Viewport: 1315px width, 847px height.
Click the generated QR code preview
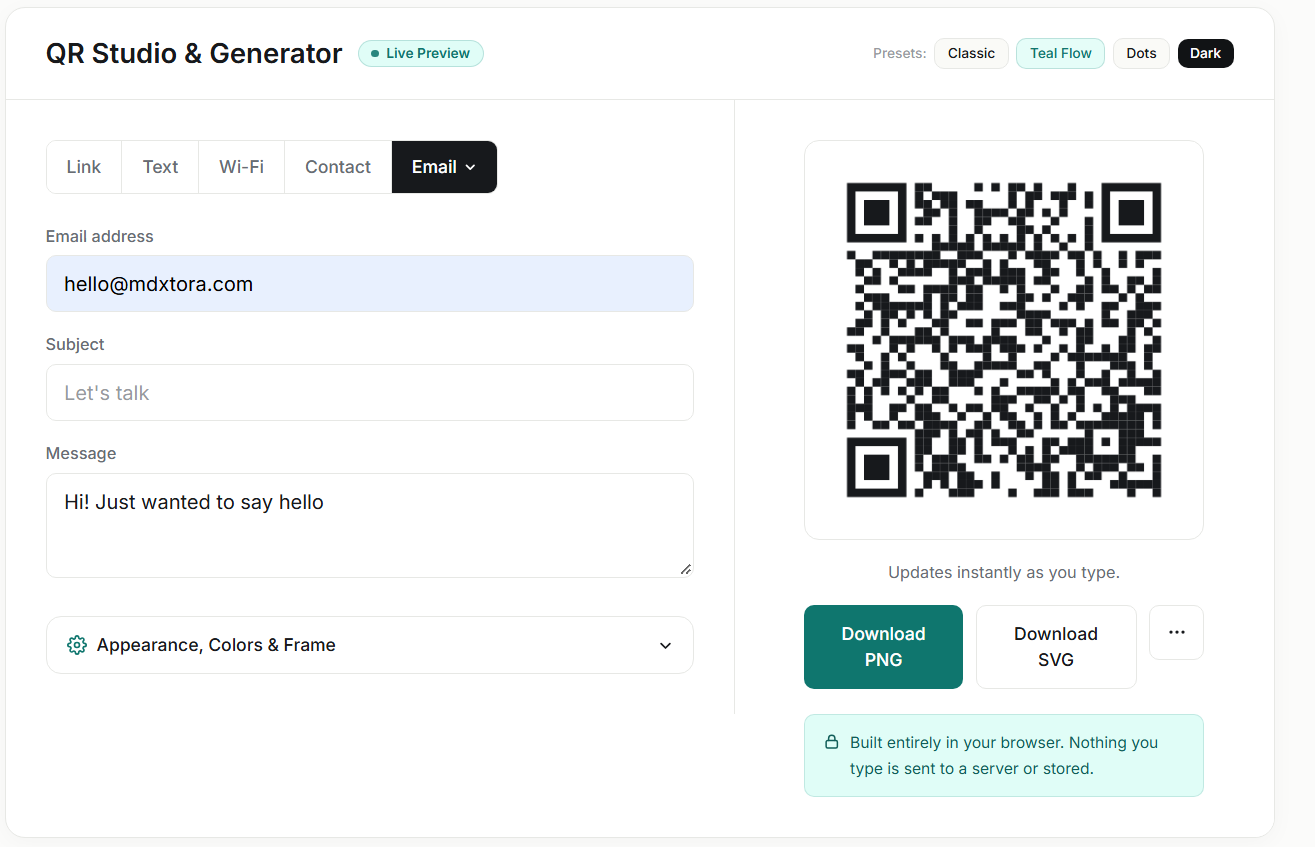(x=1003, y=340)
